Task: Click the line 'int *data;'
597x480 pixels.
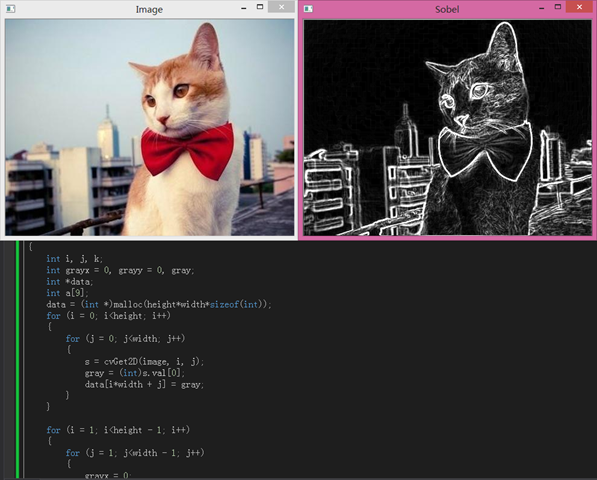Action: point(69,282)
